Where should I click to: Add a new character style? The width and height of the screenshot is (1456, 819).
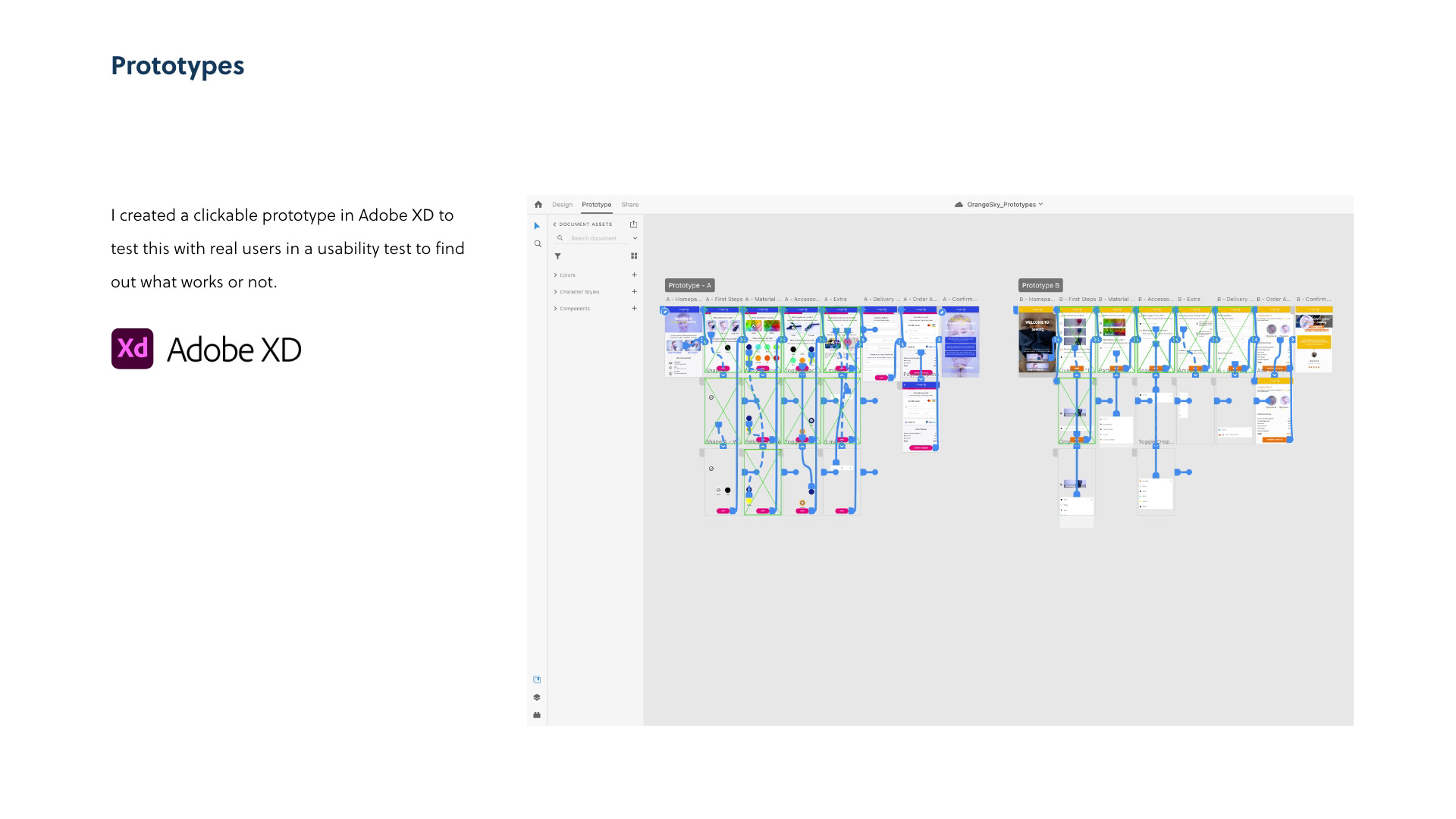(634, 292)
